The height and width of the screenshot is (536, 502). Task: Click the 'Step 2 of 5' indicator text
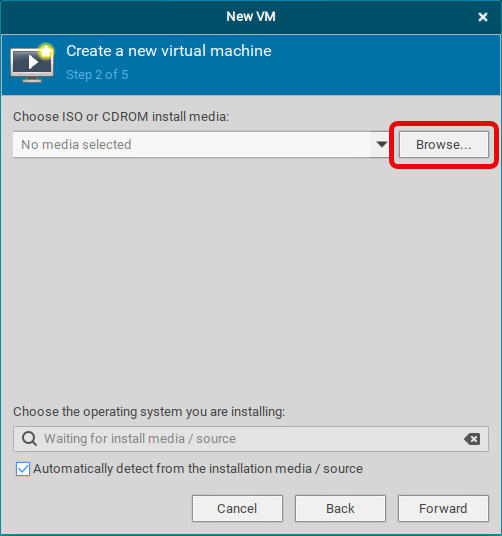tap(97, 75)
